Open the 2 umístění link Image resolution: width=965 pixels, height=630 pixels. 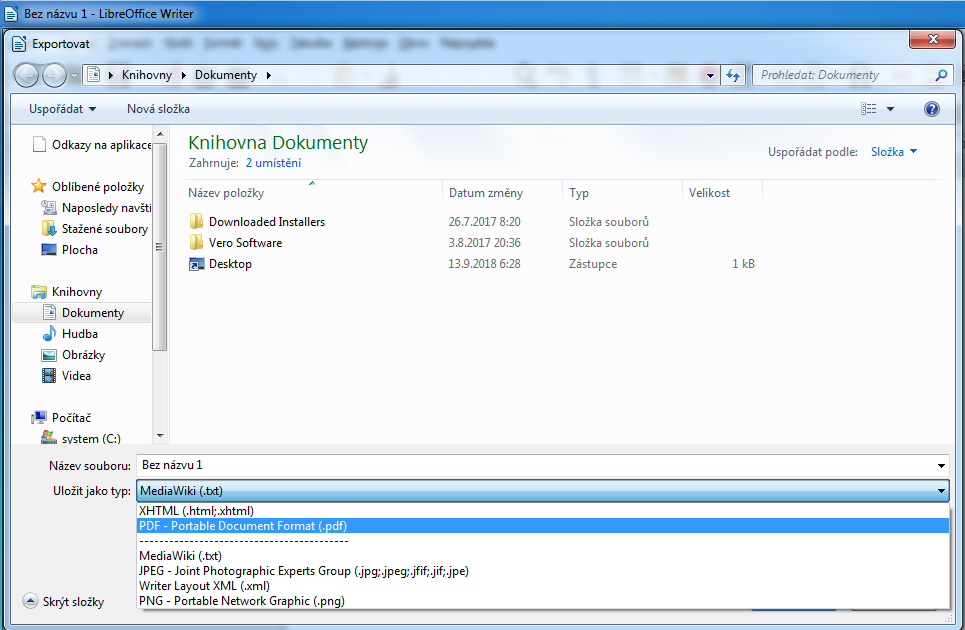273,163
